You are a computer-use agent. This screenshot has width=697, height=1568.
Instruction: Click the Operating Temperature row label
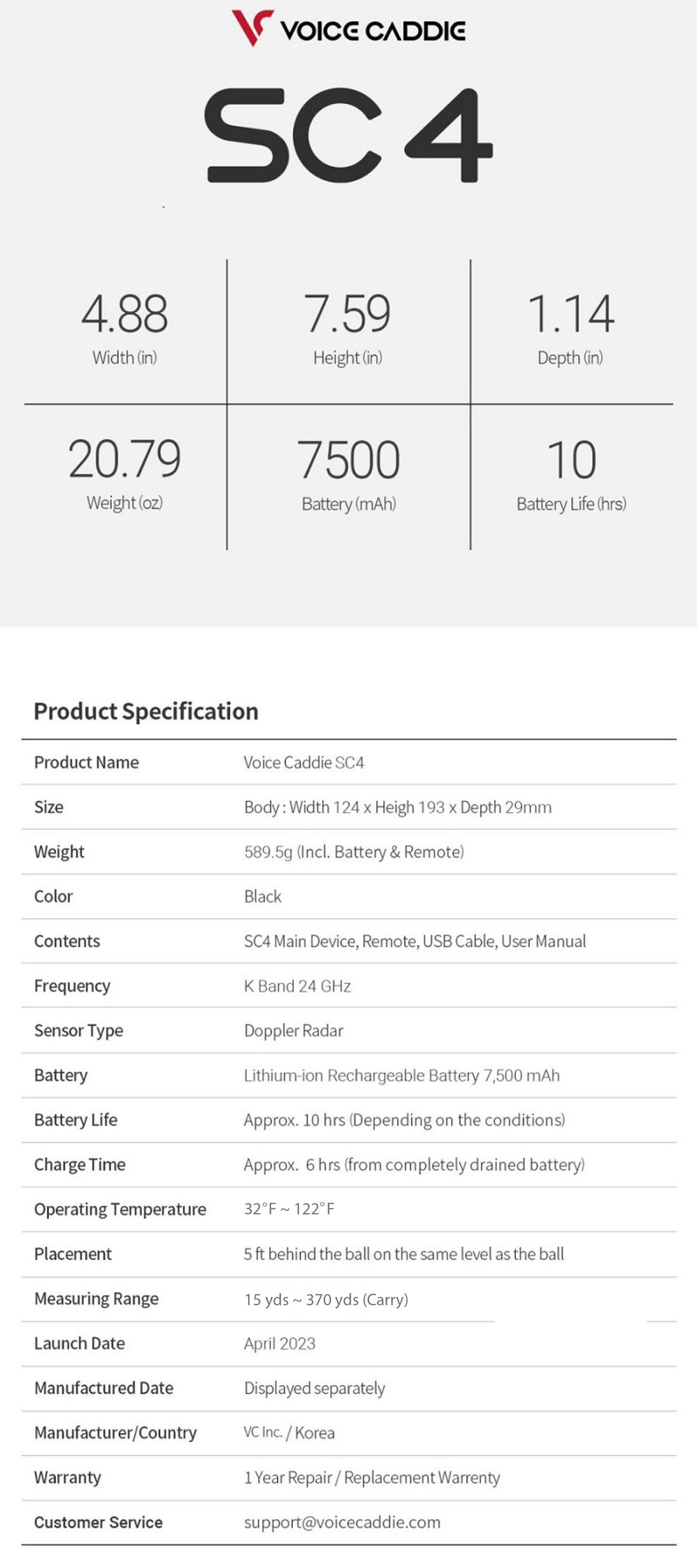[x=120, y=1210]
